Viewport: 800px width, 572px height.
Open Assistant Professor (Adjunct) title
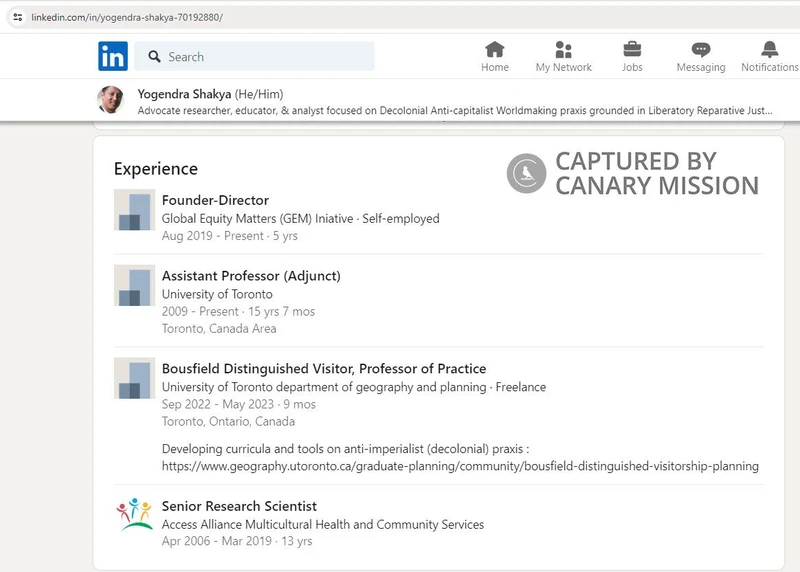251,276
